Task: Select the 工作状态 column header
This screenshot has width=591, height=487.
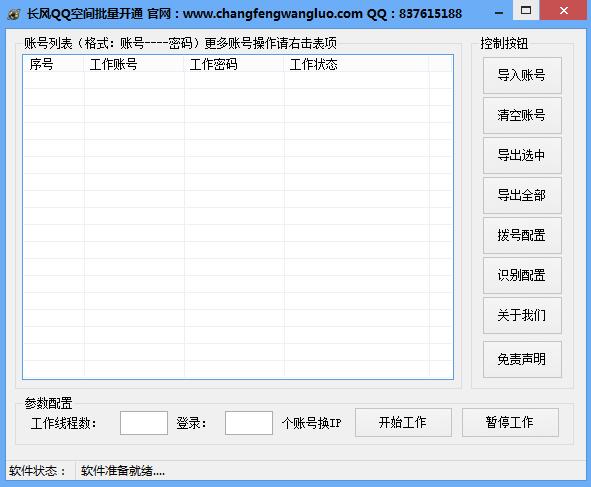Action: 356,64
